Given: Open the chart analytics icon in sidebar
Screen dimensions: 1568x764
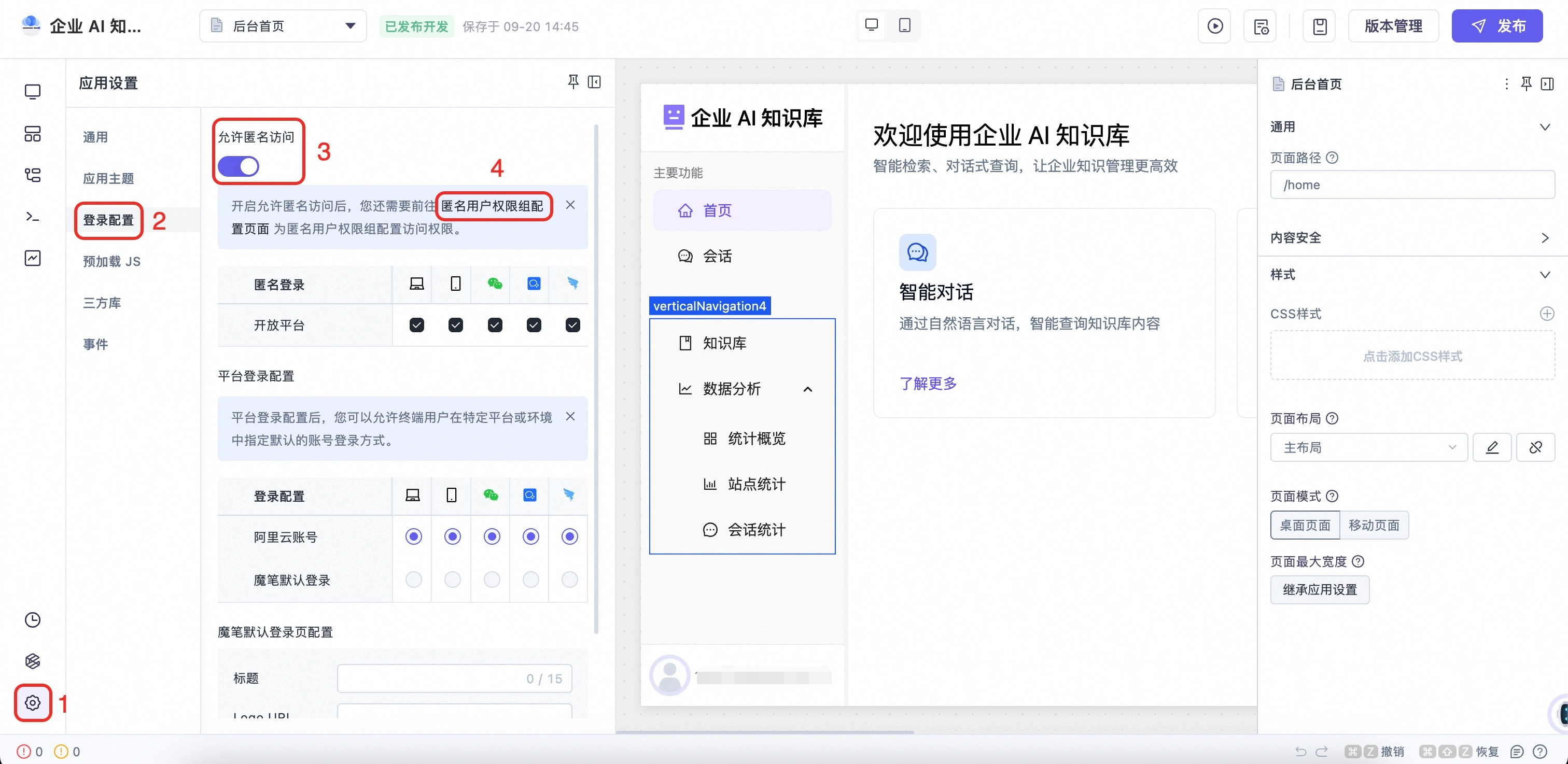Looking at the screenshot, I should 33,258.
